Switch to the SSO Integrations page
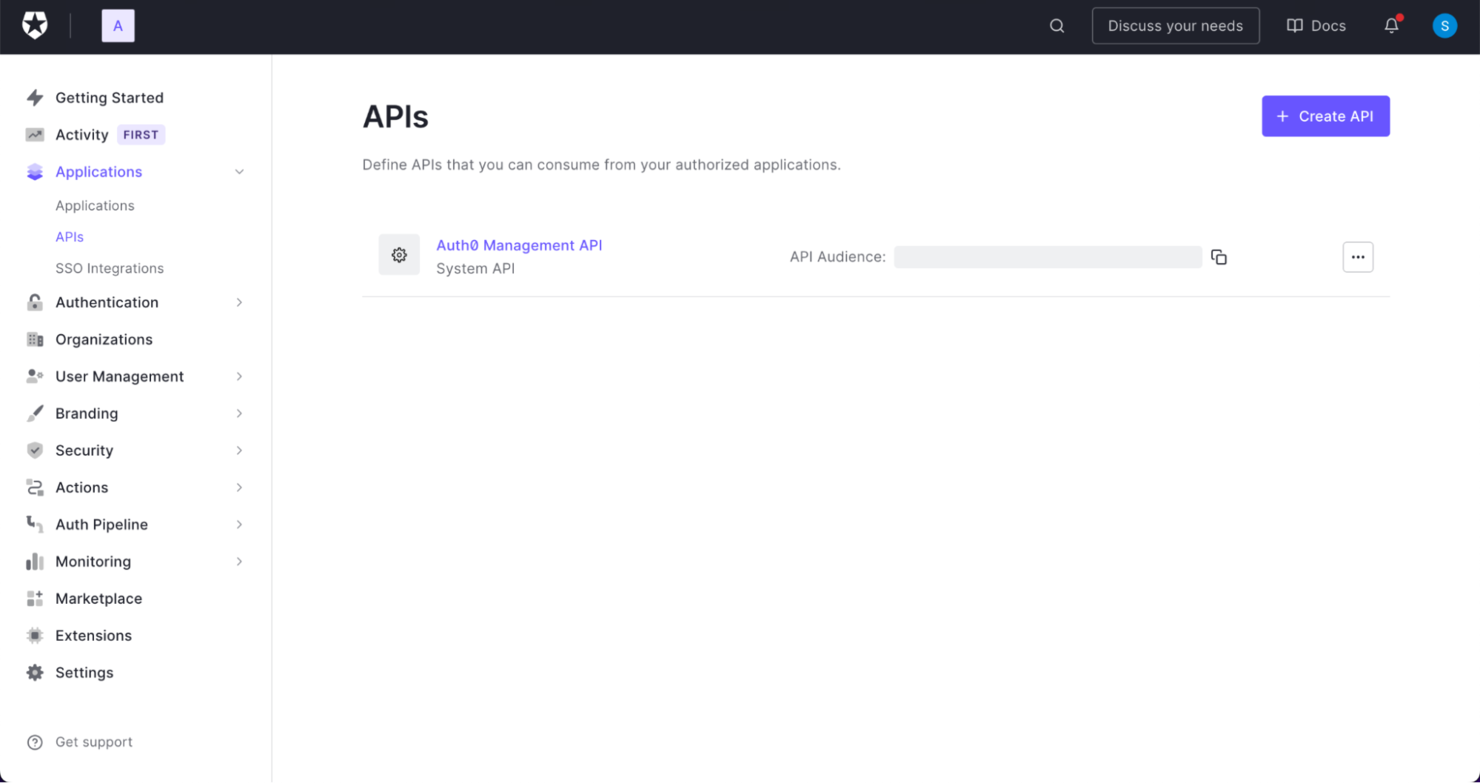 click(x=110, y=268)
